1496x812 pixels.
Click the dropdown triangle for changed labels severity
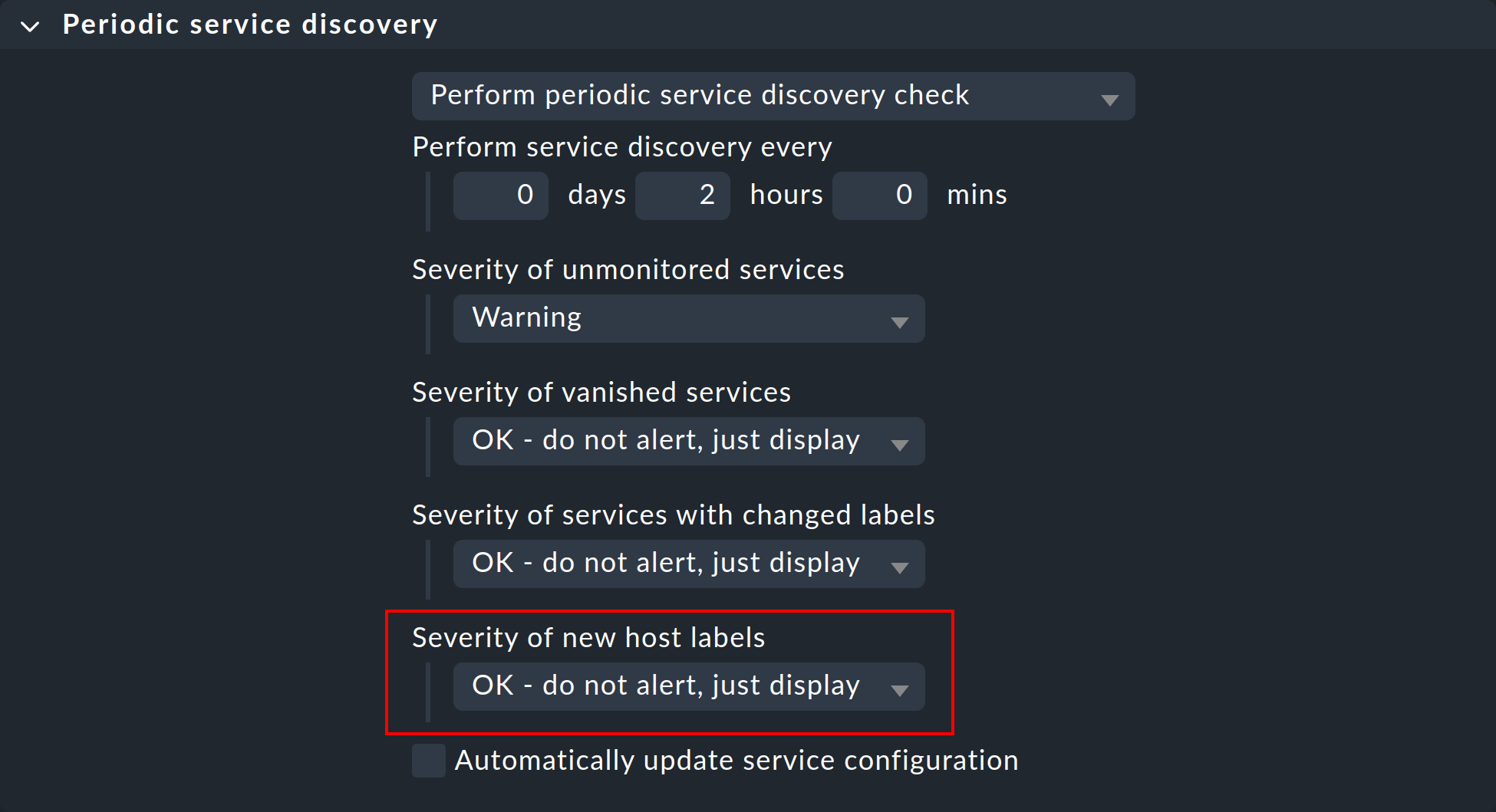[x=900, y=565]
